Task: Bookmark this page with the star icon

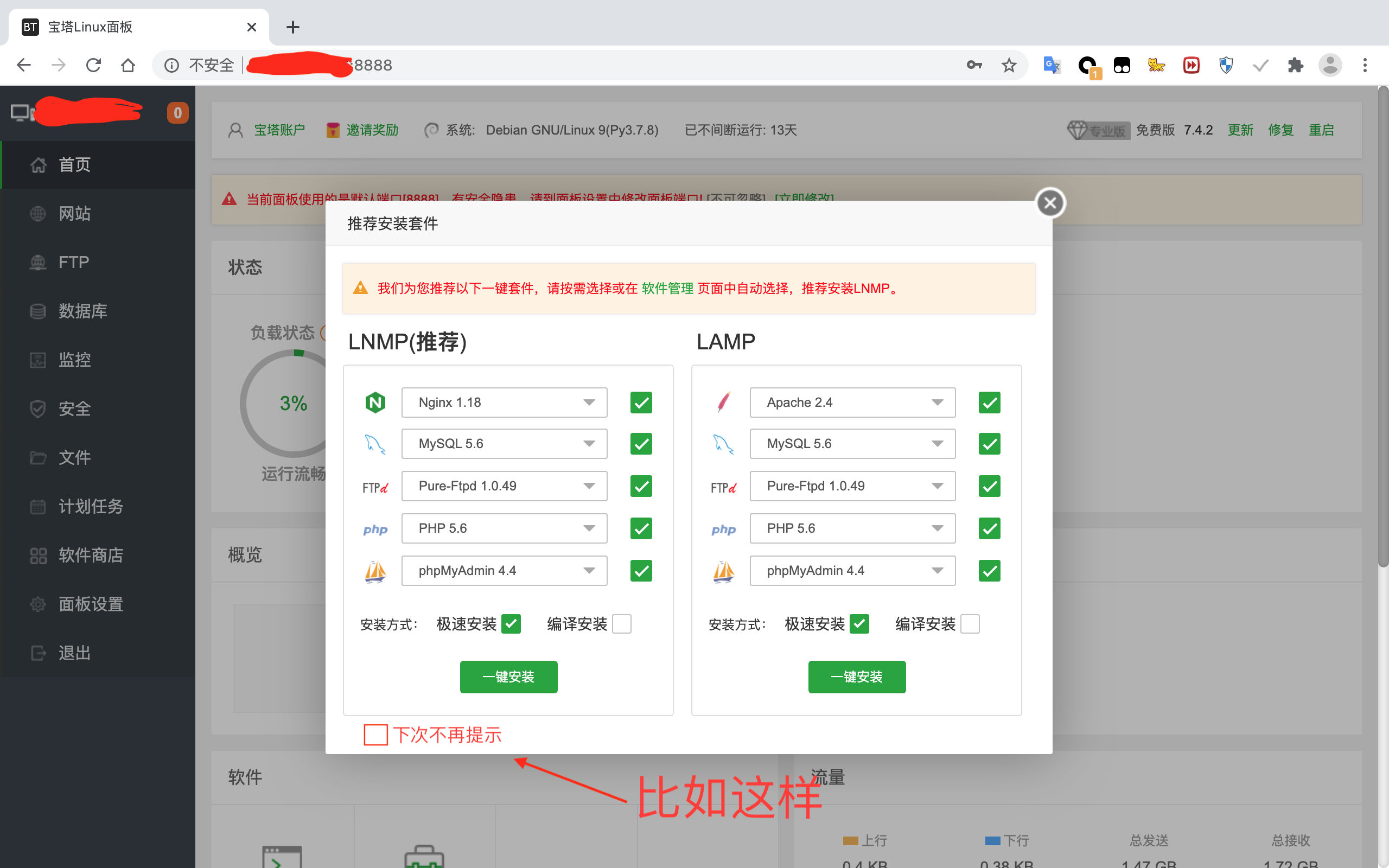Action: click(x=1009, y=65)
